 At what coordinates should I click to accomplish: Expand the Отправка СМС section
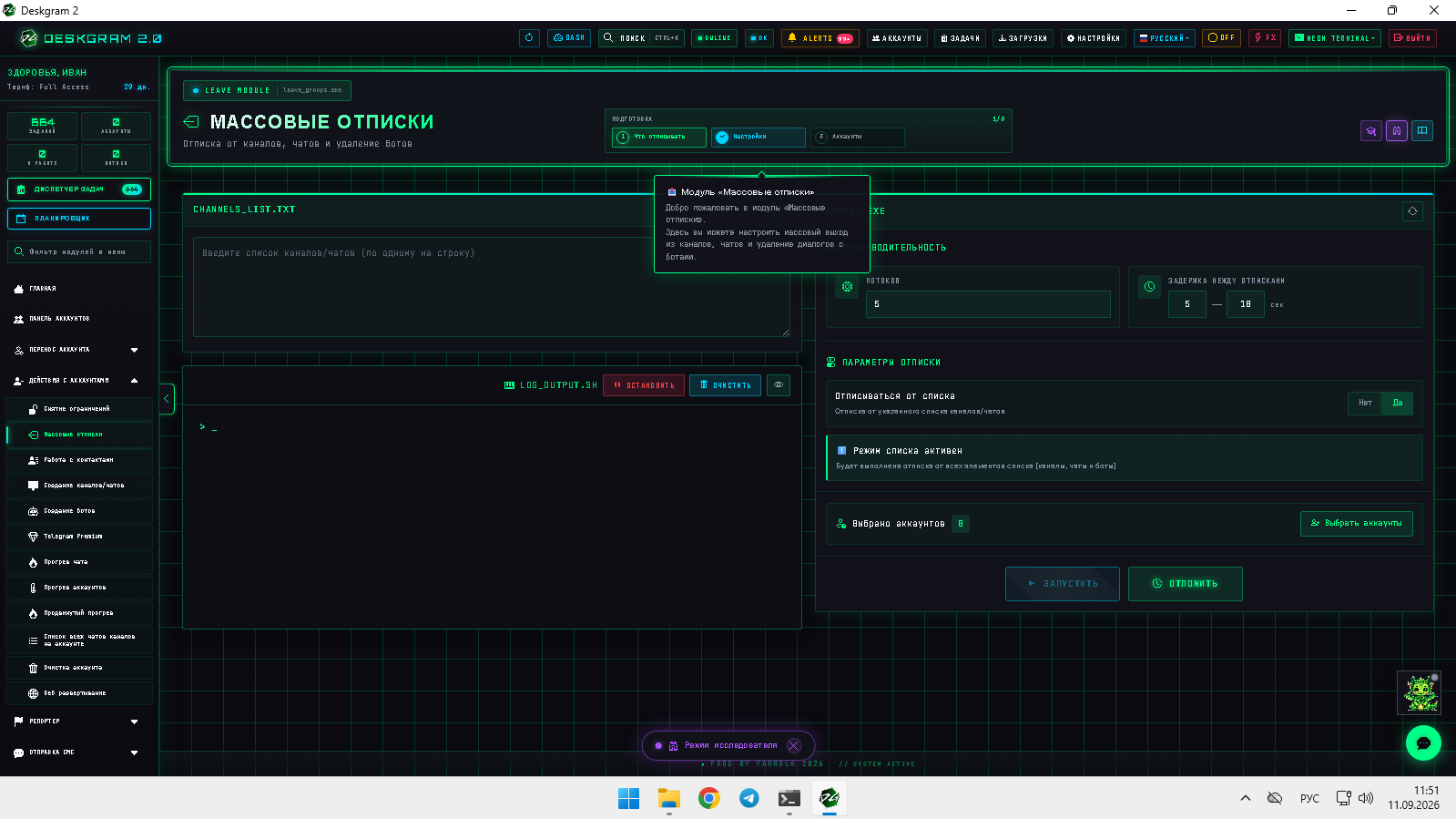[x=79, y=752]
